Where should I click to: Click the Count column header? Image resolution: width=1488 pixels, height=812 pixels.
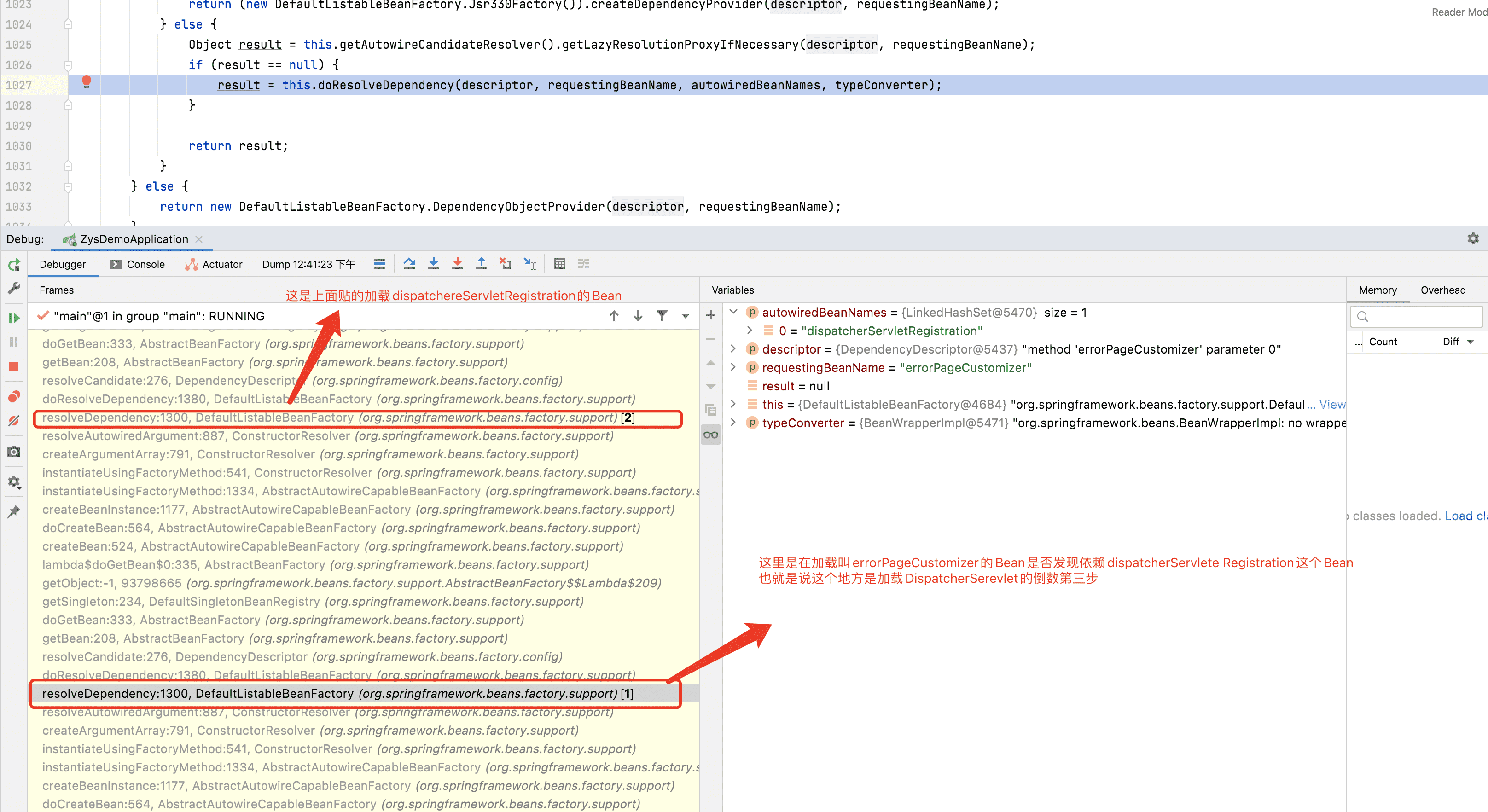[1383, 342]
